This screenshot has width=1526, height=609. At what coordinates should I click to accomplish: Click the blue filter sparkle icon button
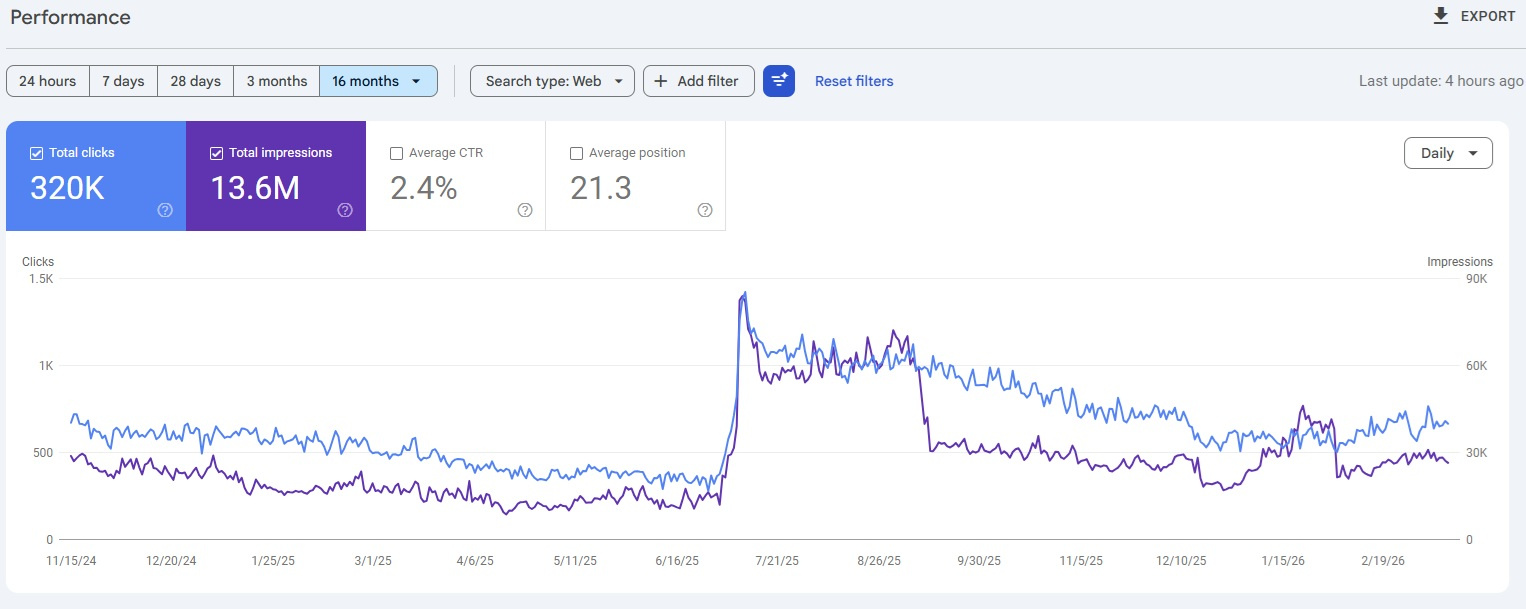point(779,81)
